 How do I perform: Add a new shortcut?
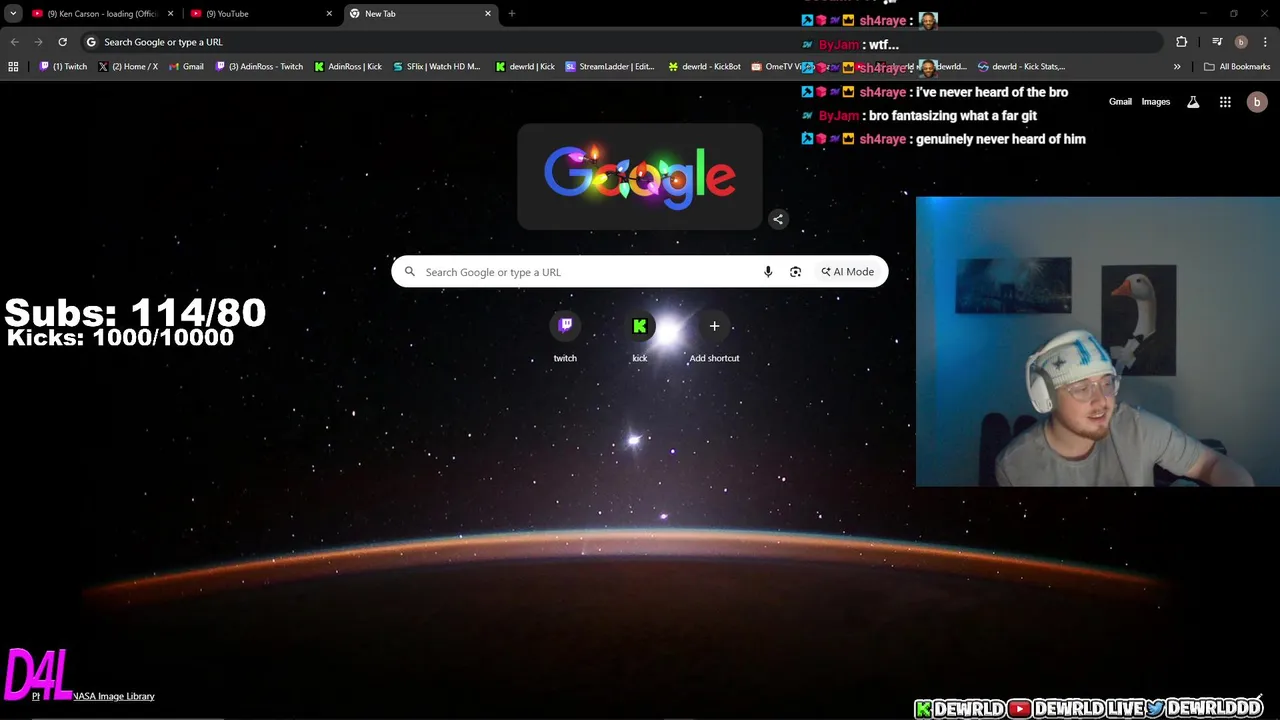(x=714, y=338)
